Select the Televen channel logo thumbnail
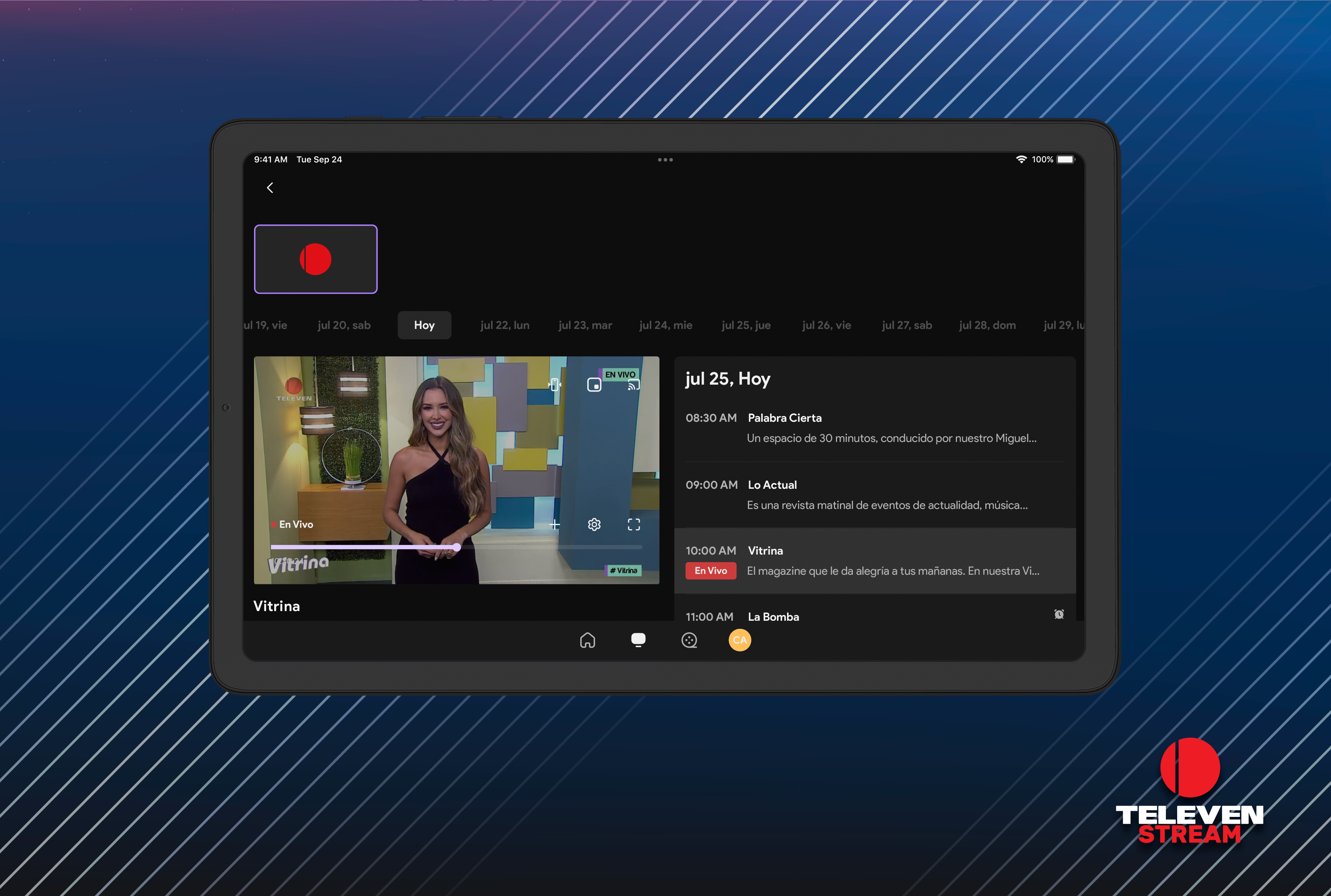Image resolution: width=1331 pixels, height=896 pixels. [316, 259]
